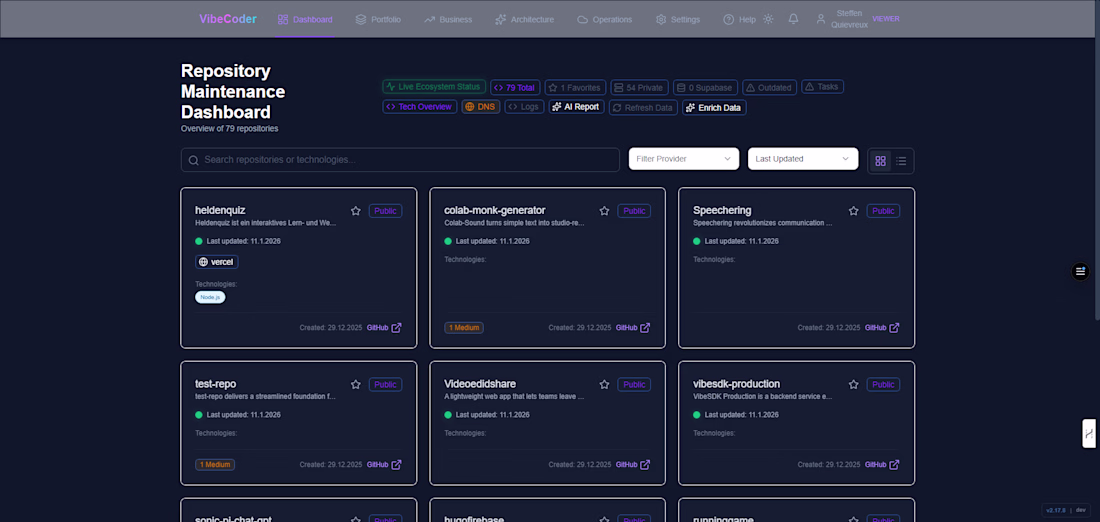Screen dimensions: 1100x522
Task: Open the Tasks button
Action: point(822,87)
